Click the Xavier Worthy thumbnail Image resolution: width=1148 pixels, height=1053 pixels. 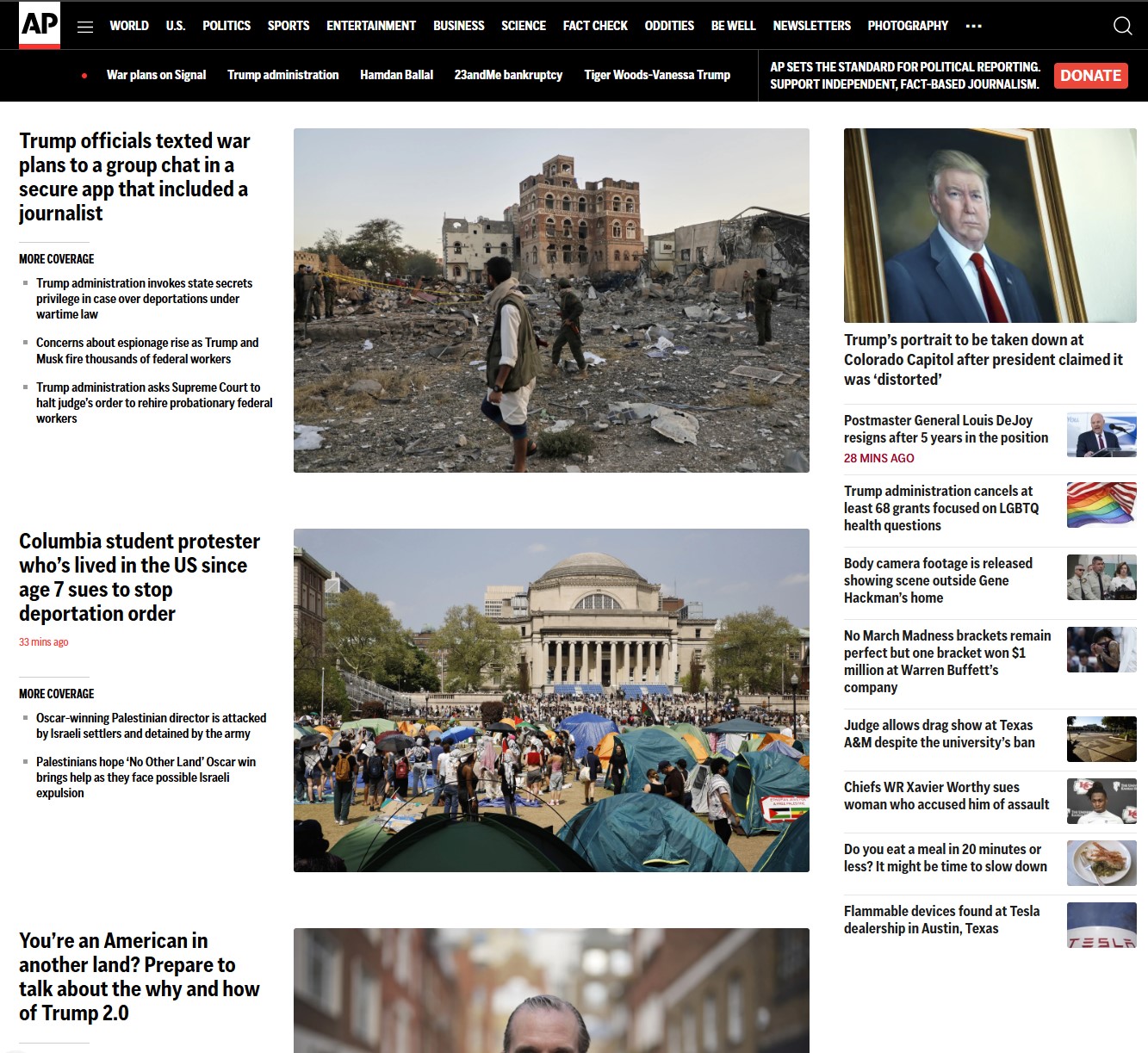(1101, 801)
